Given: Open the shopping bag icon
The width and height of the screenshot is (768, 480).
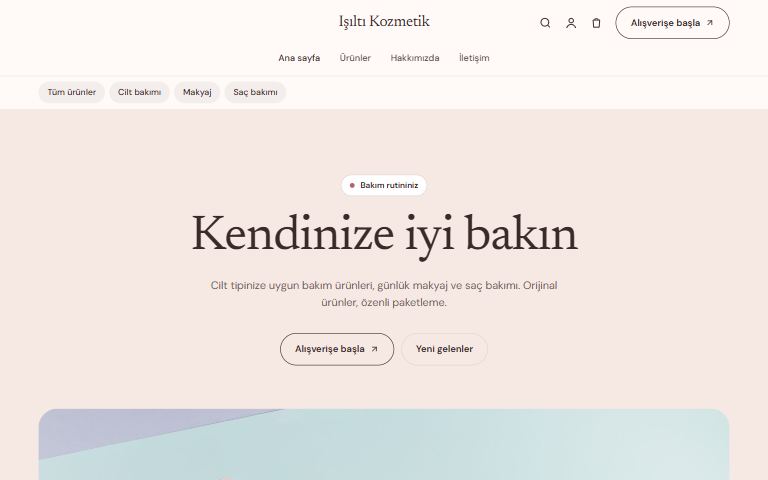Looking at the screenshot, I should pyautogui.click(x=596, y=23).
